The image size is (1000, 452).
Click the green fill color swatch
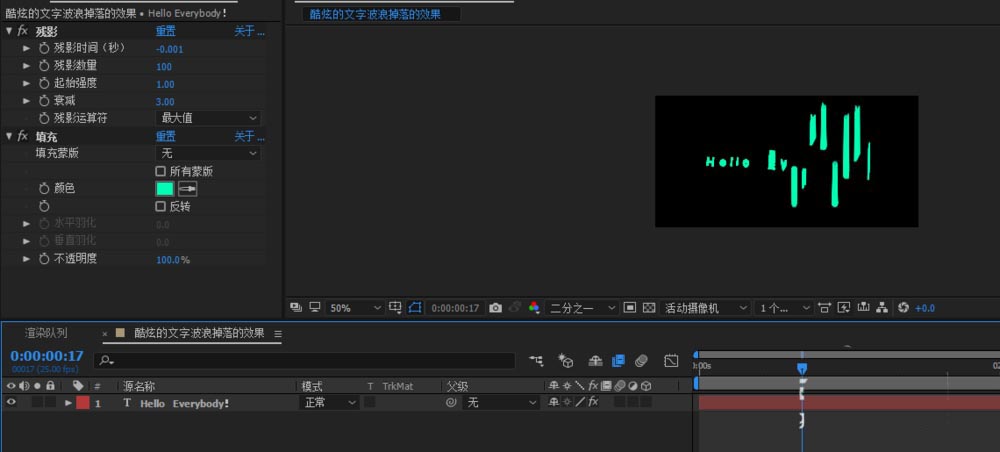(165, 188)
